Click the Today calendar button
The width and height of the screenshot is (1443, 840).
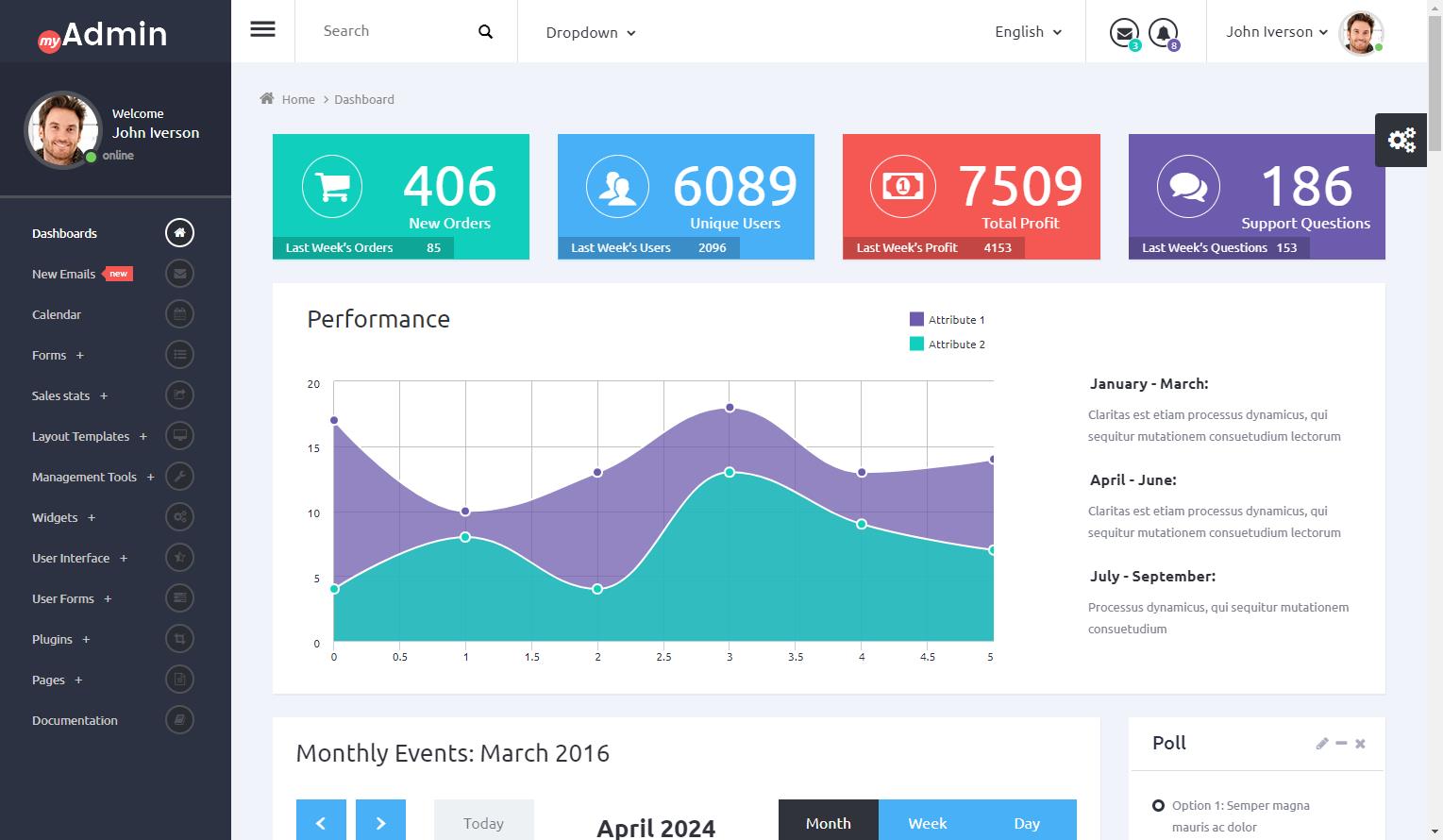[x=484, y=820]
